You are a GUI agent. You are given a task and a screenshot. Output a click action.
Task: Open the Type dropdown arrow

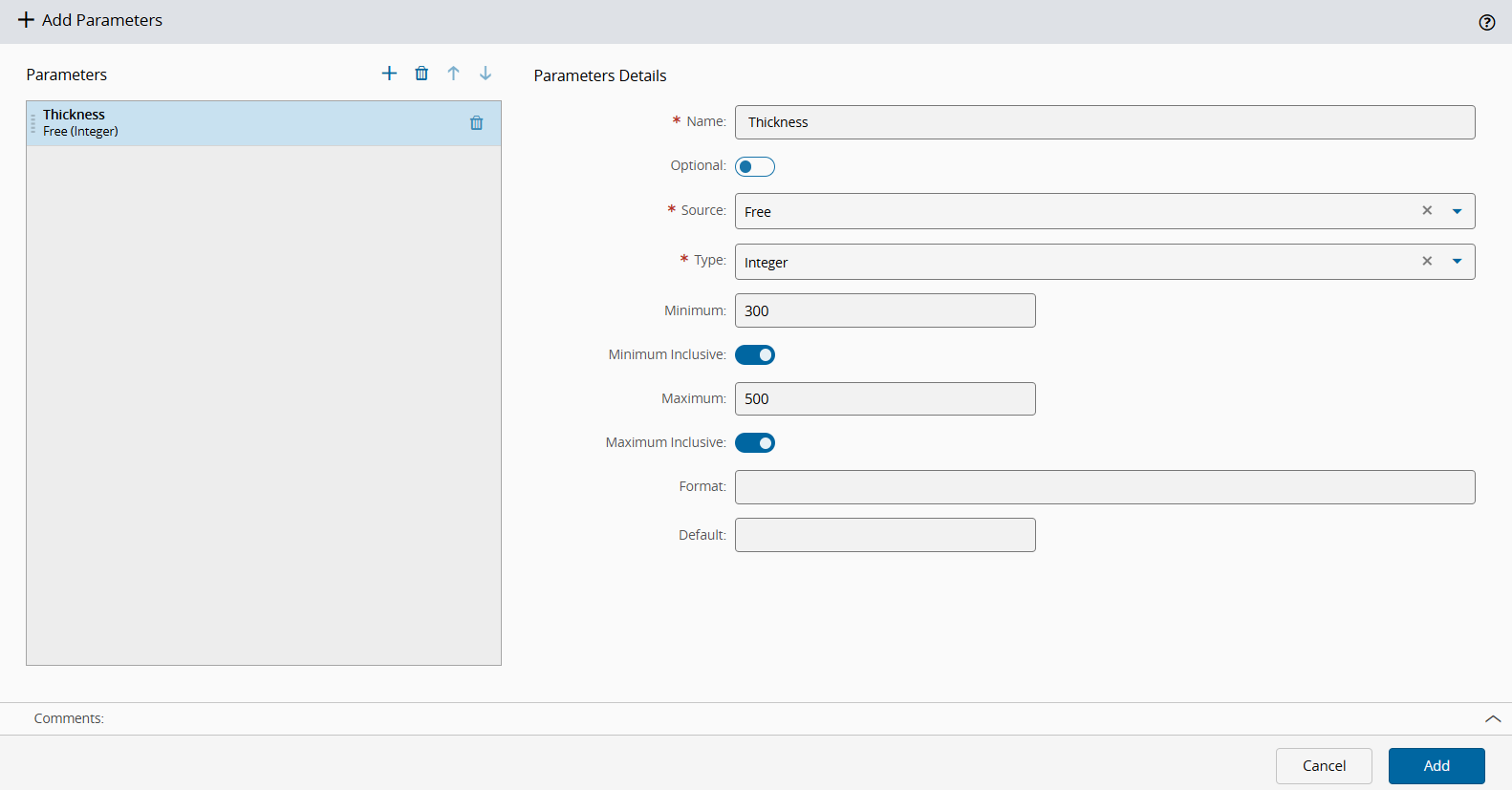pos(1458,262)
